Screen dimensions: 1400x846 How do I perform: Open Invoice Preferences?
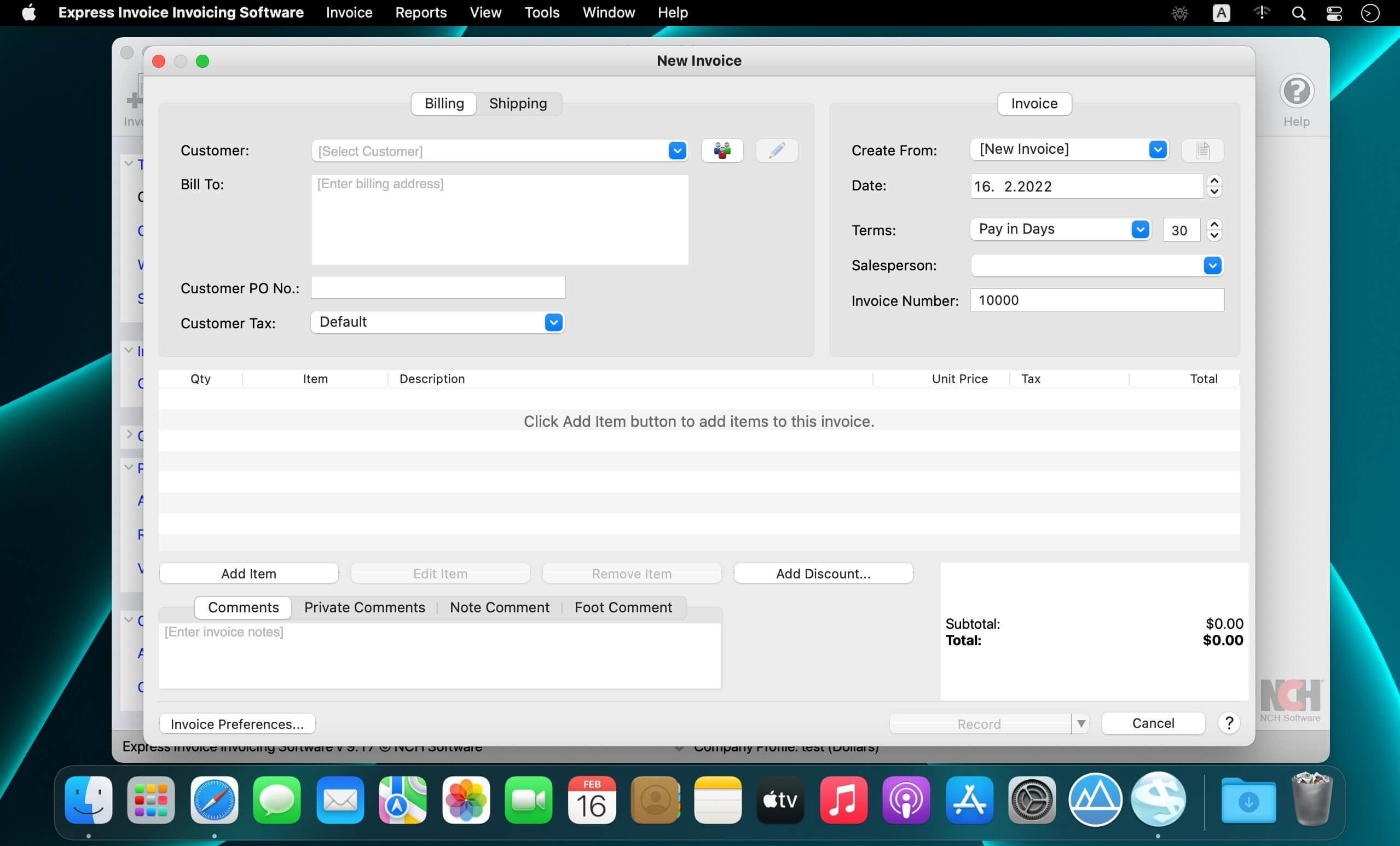coord(237,723)
